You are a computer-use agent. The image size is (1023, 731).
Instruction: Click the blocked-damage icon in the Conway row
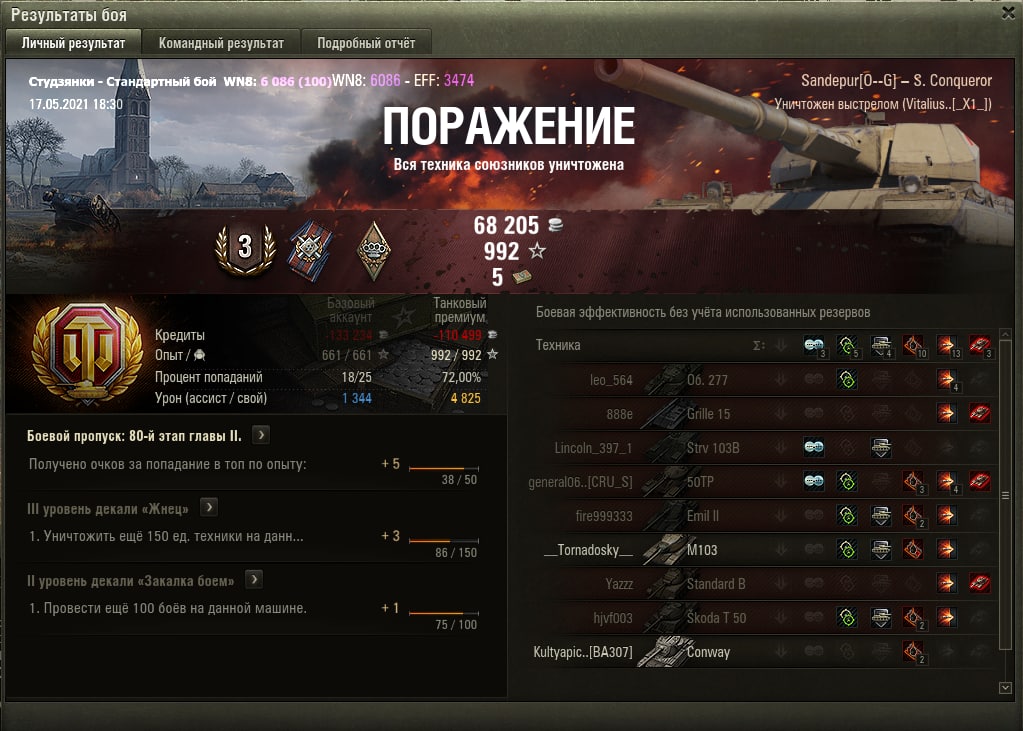913,651
